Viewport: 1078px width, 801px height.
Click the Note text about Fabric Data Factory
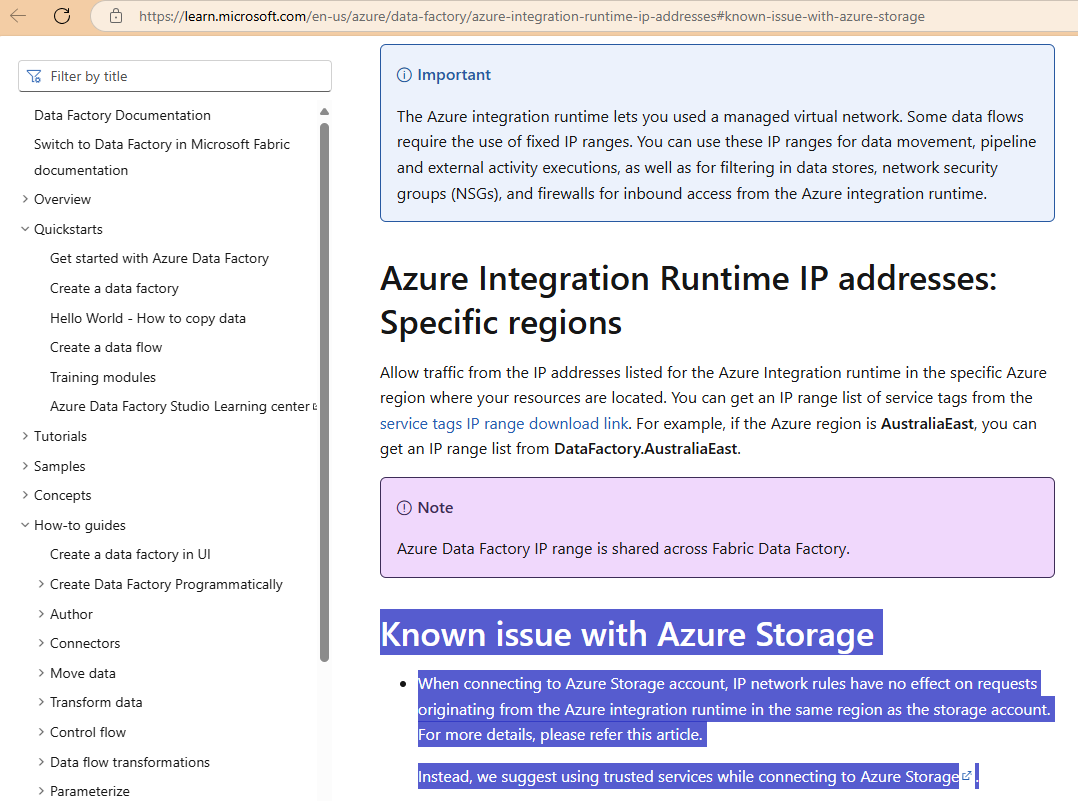(623, 549)
